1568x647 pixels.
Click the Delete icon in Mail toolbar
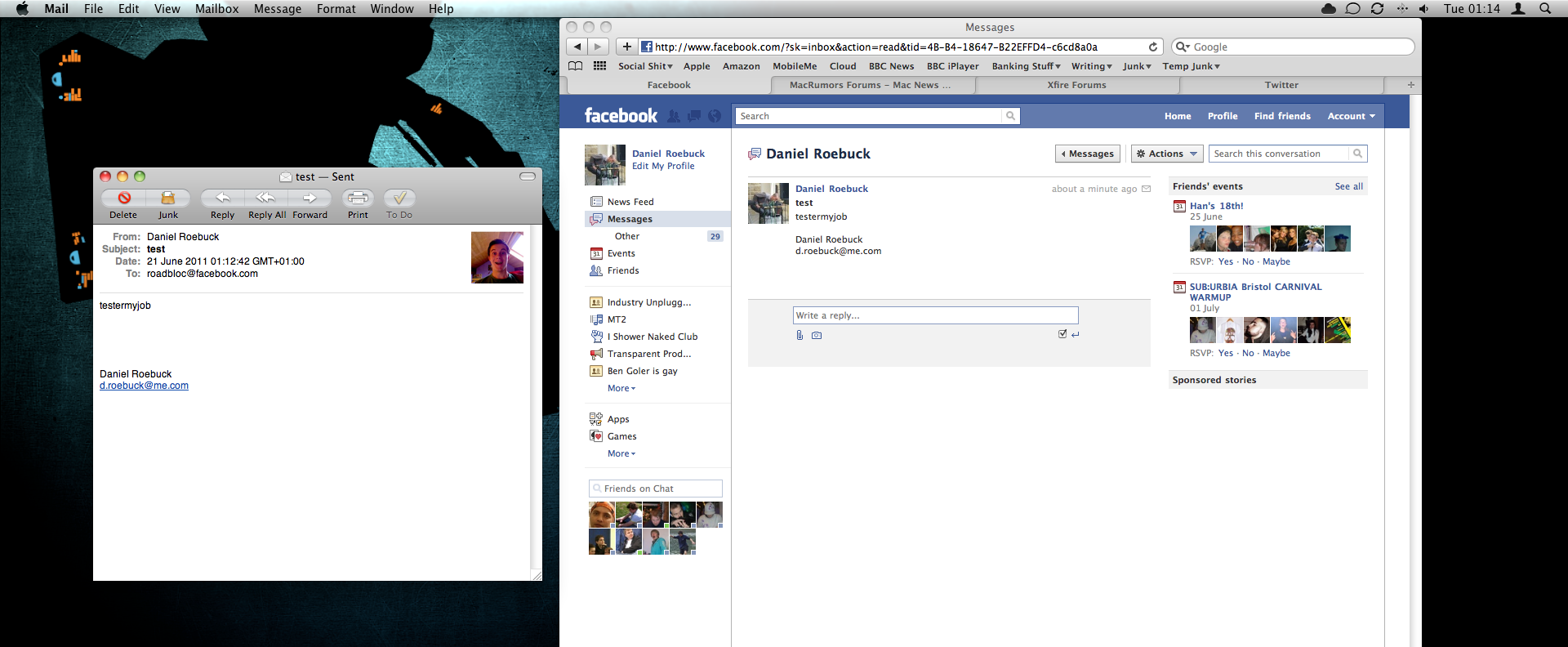tap(124, 198)
